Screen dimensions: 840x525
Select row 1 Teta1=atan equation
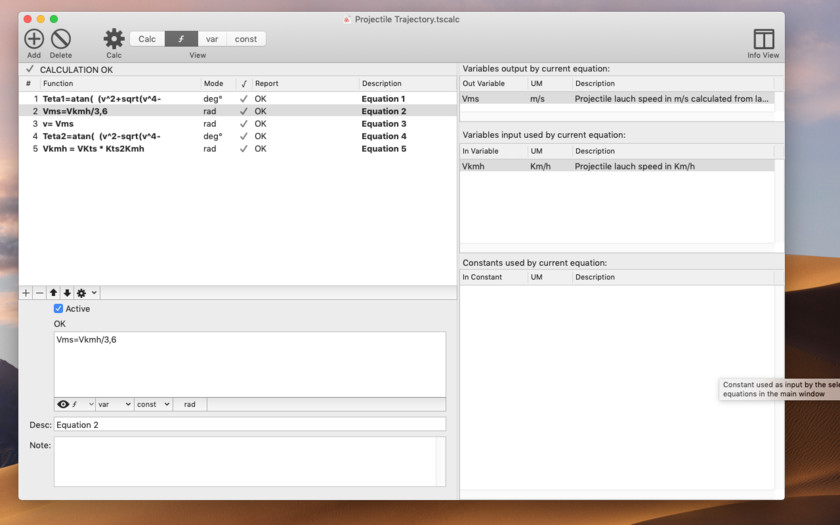click(238, 99)
